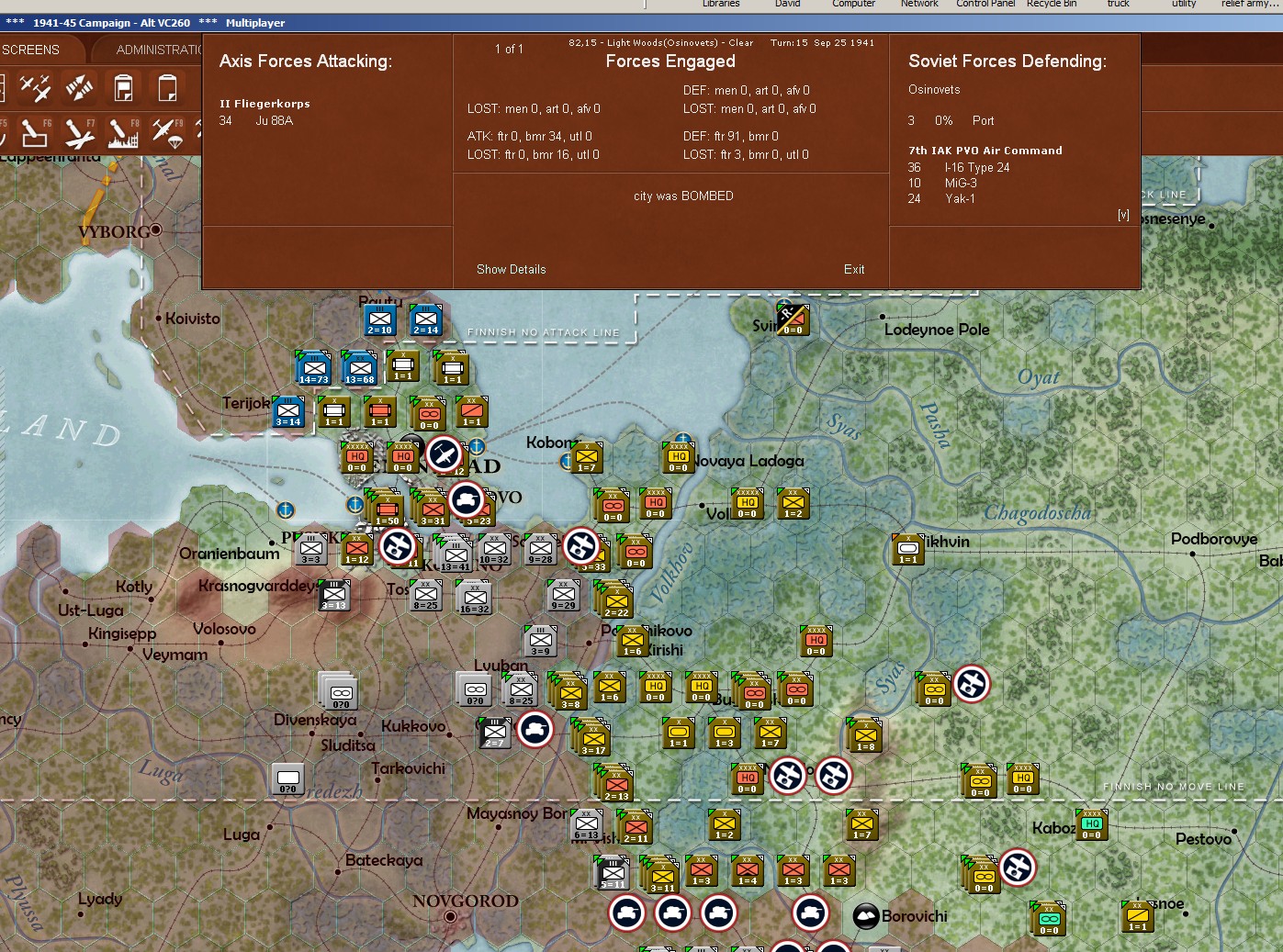Select the German 16=32 unit stack

click(474, 597)
